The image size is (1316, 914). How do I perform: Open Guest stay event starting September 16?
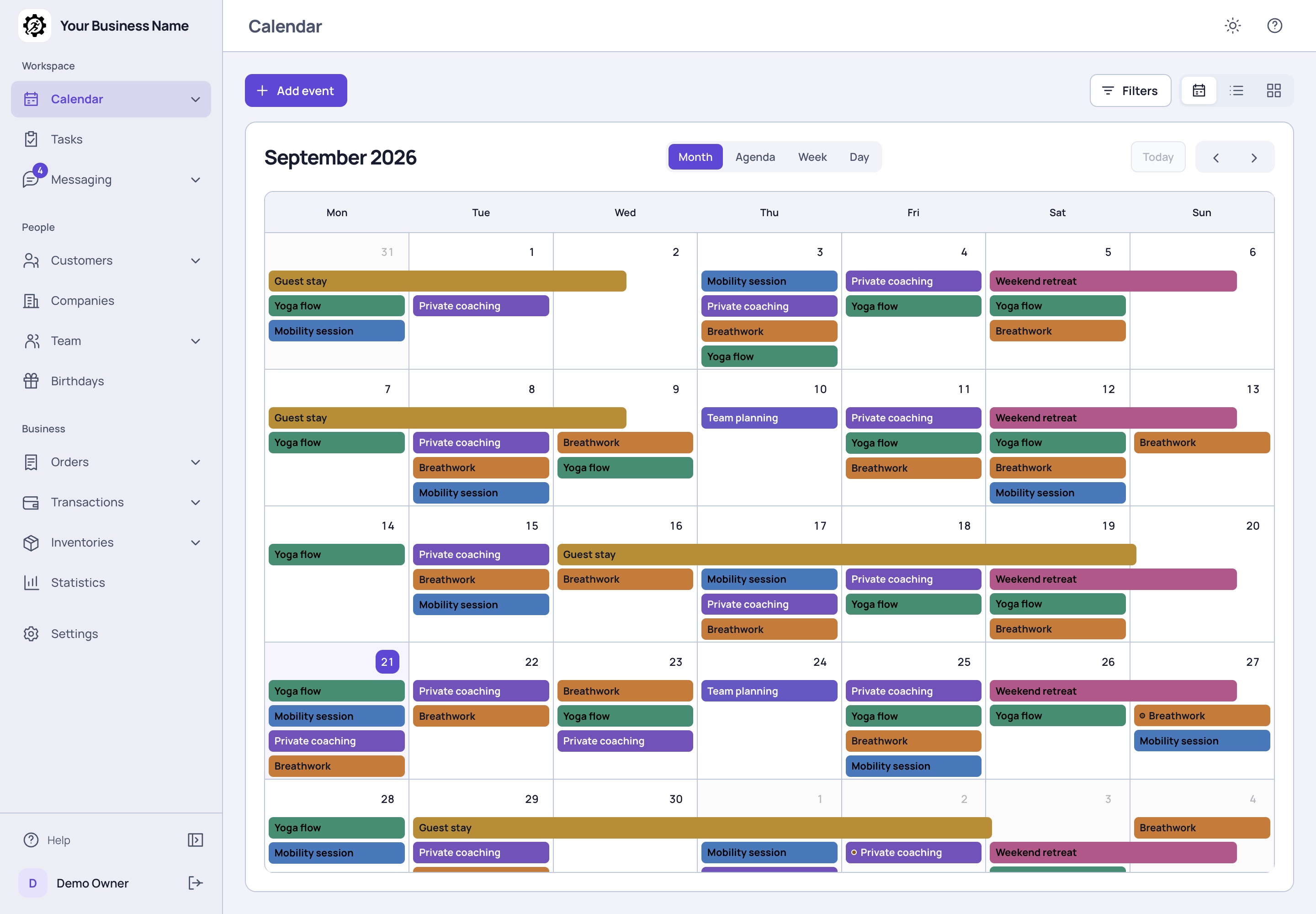tap(846, 554)
